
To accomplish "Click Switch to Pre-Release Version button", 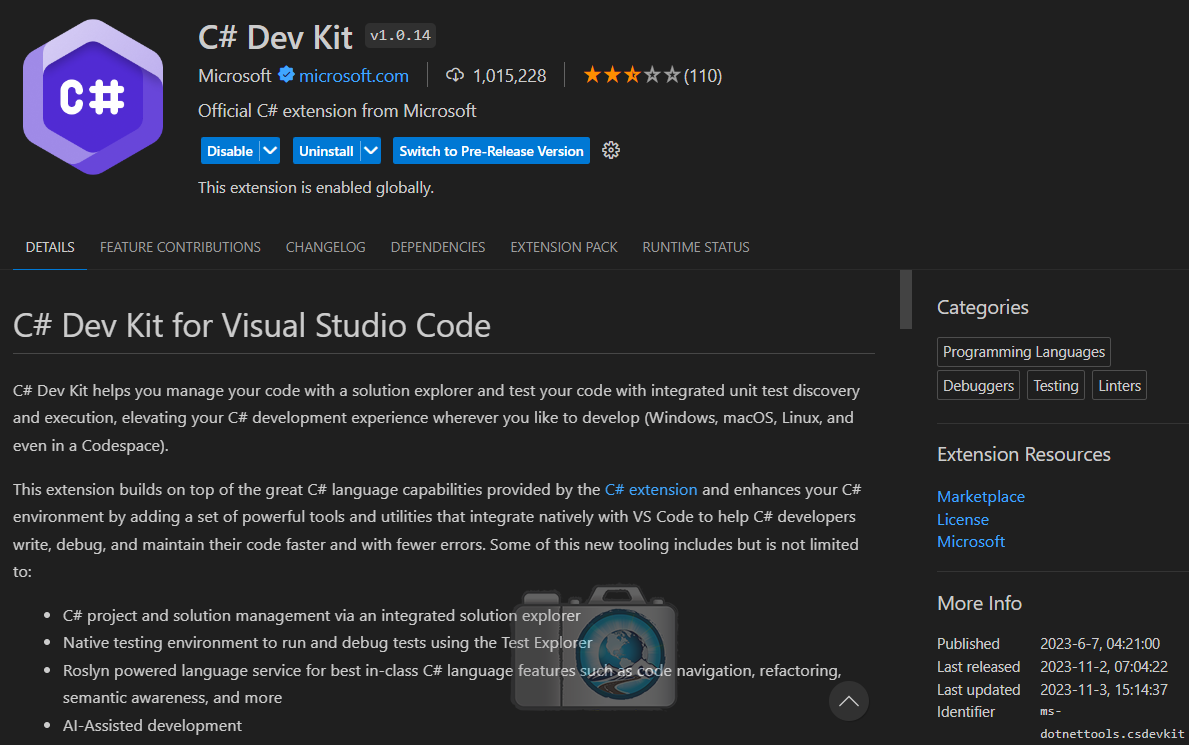I will pos(491,151).
